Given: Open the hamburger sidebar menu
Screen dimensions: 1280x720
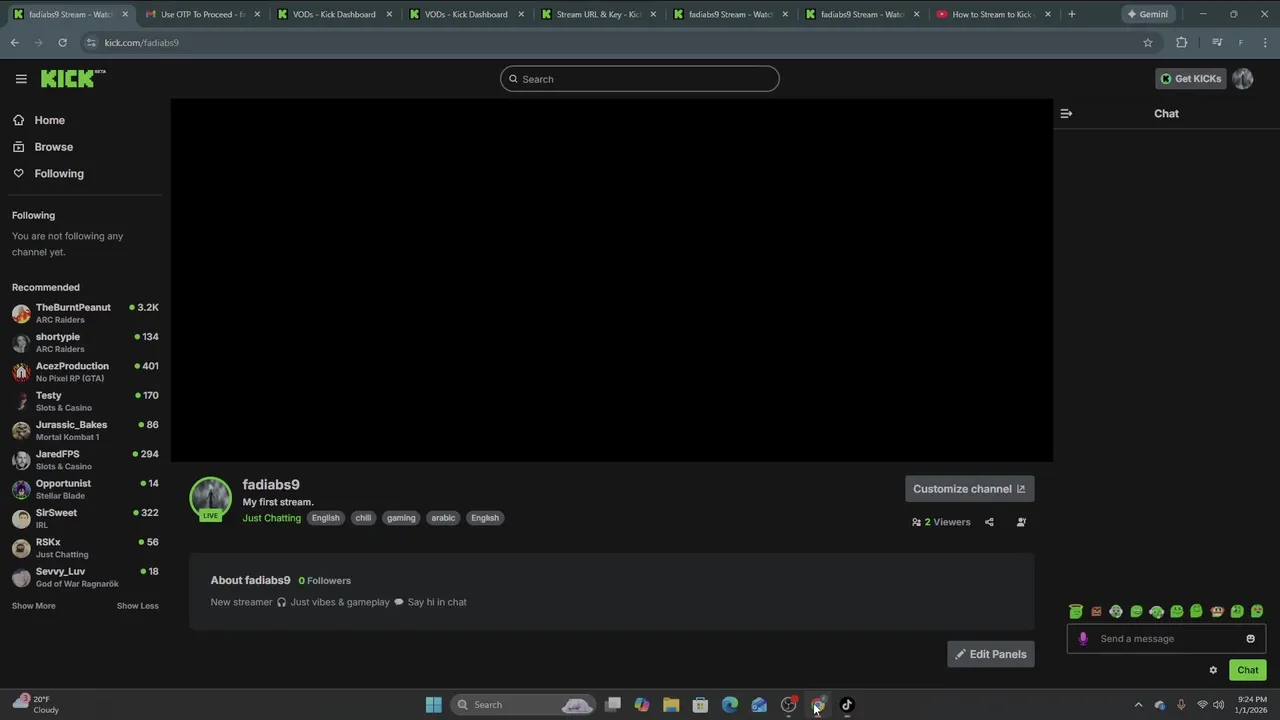Looking at the screenshot, I should (21, 79).
